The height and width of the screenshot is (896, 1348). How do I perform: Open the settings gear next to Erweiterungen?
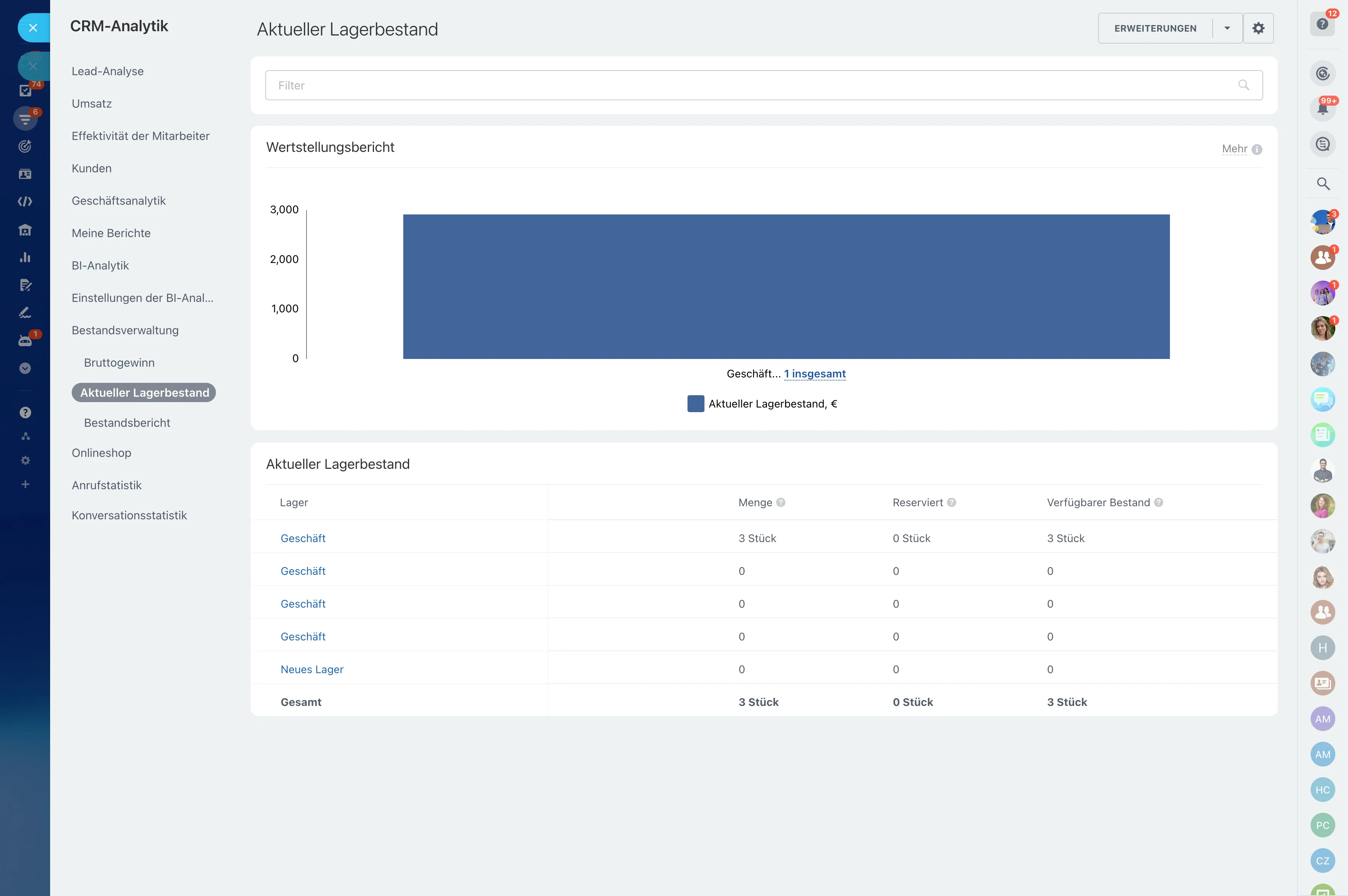[1259, 27]
